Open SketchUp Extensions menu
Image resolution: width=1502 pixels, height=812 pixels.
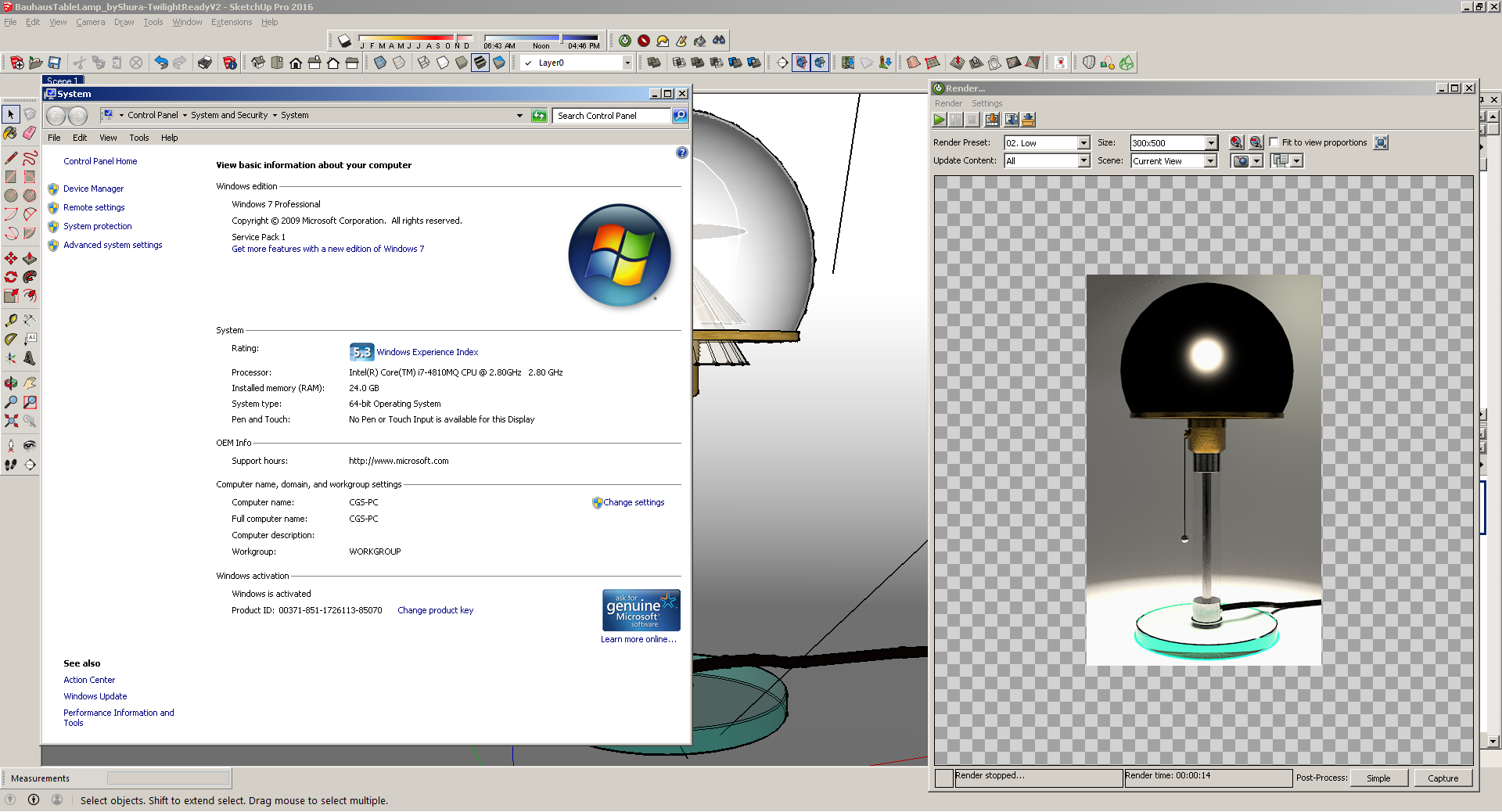click(x=232, y=22)
